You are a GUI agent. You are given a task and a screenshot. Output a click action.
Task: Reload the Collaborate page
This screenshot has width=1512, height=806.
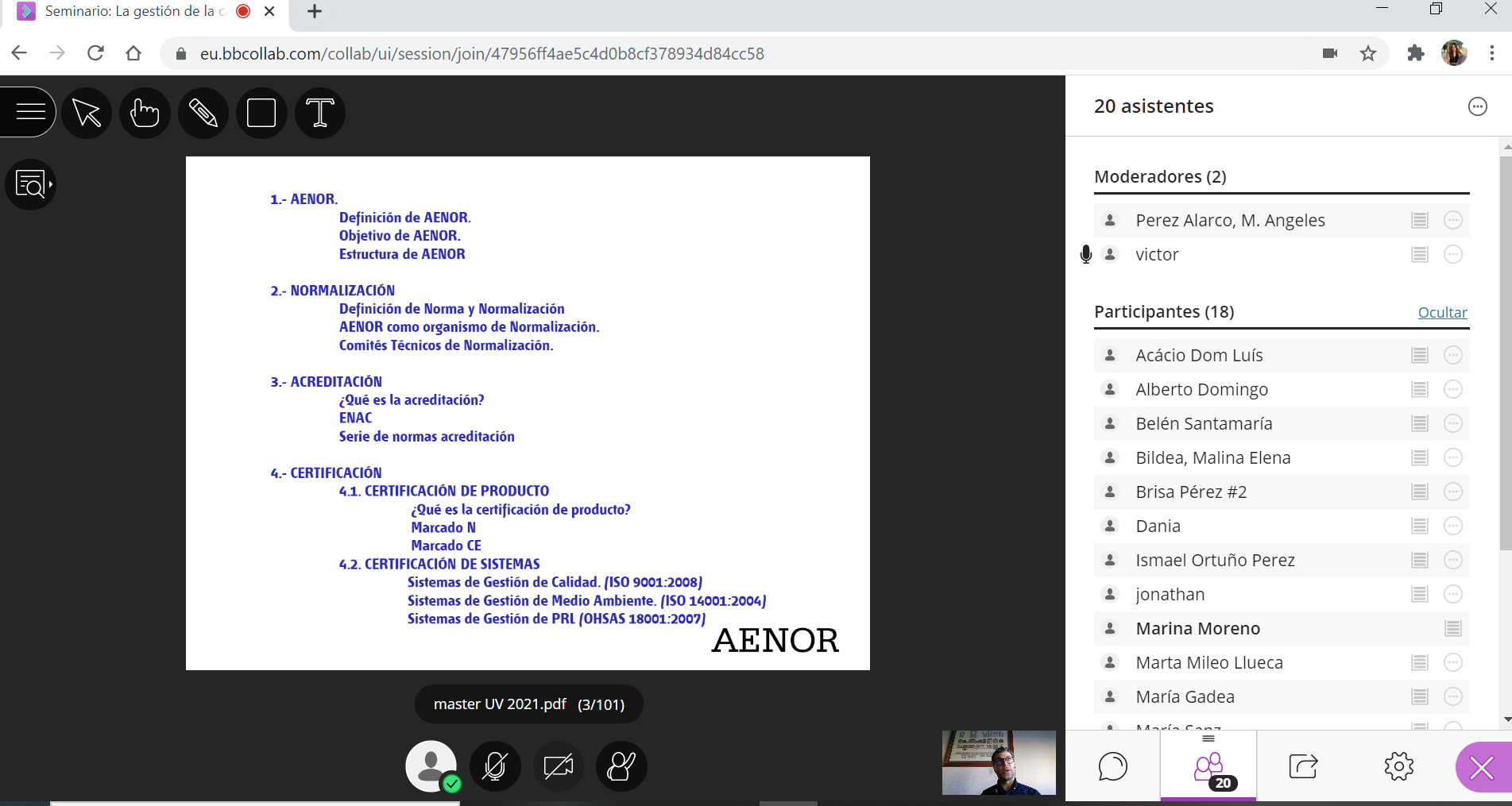(x=95, y=53)
